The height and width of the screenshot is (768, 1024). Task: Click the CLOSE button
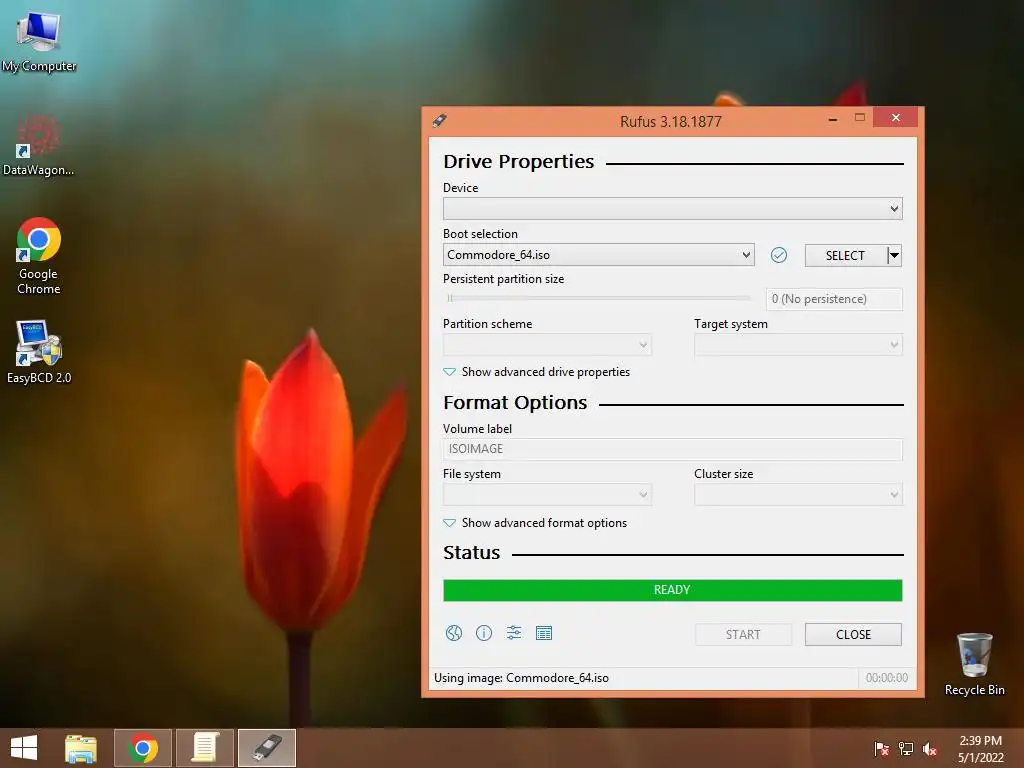click(854, 635)
